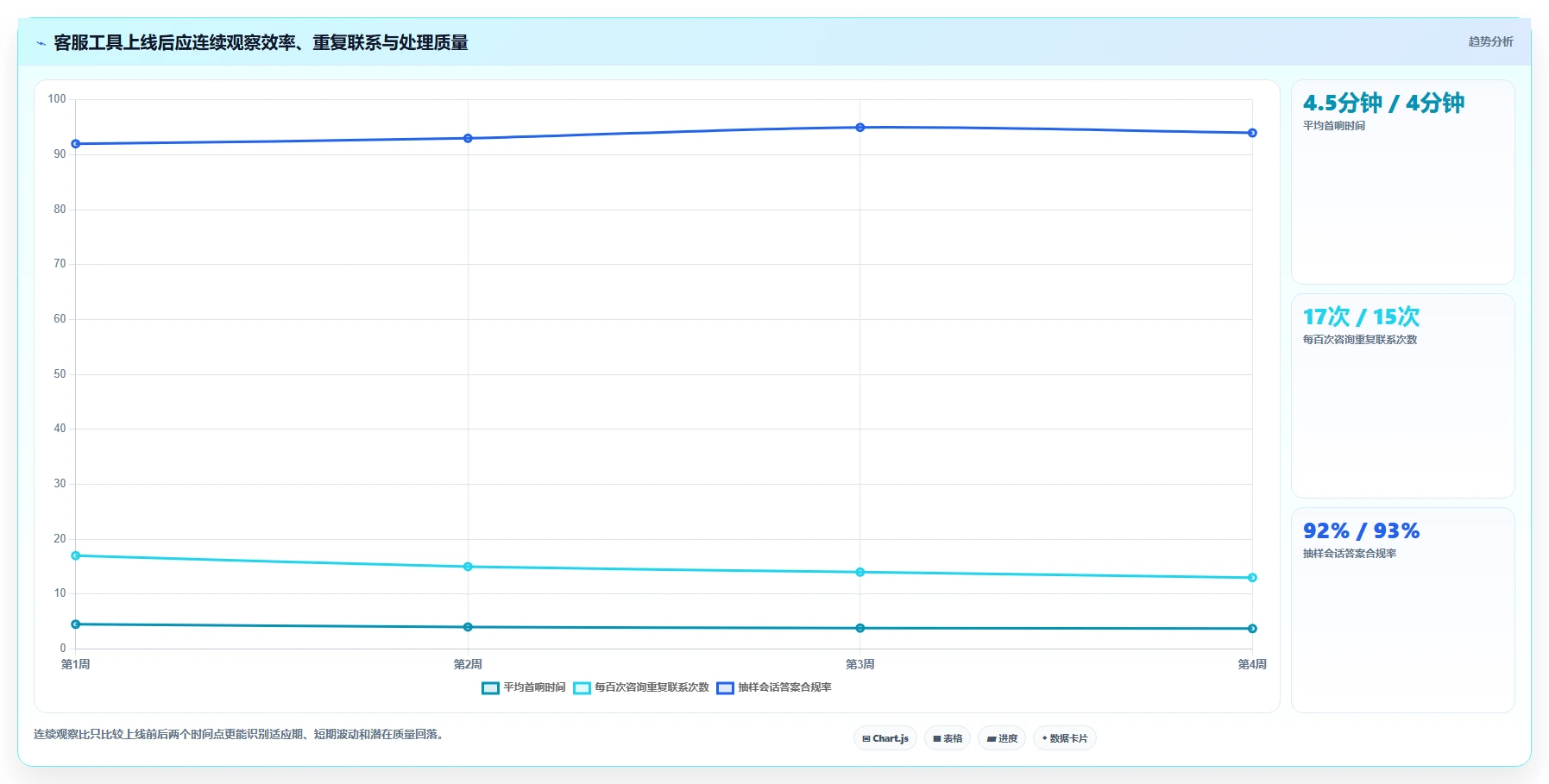The height and width of the screenshot is (784, 1549).
Task: Toggle the 抽样会话答案合规率 legend label
Action: pyautogui.click(x=784, y=687)
